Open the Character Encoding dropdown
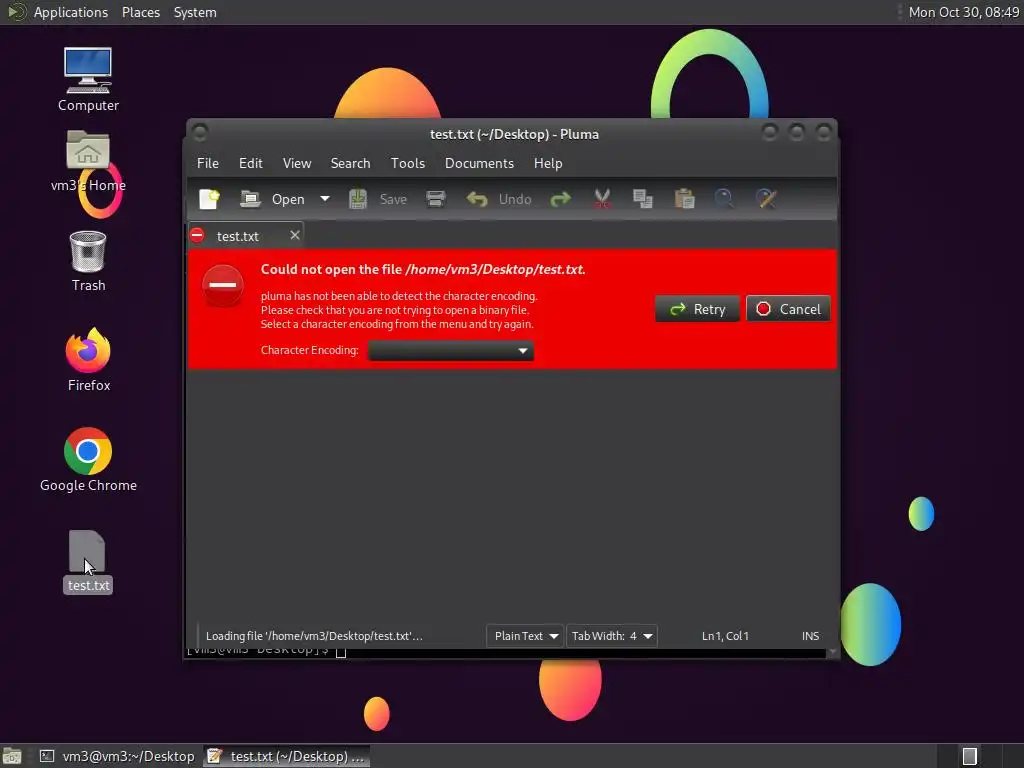Screen dimensions: 1024x768 click(x=451, y=351)
